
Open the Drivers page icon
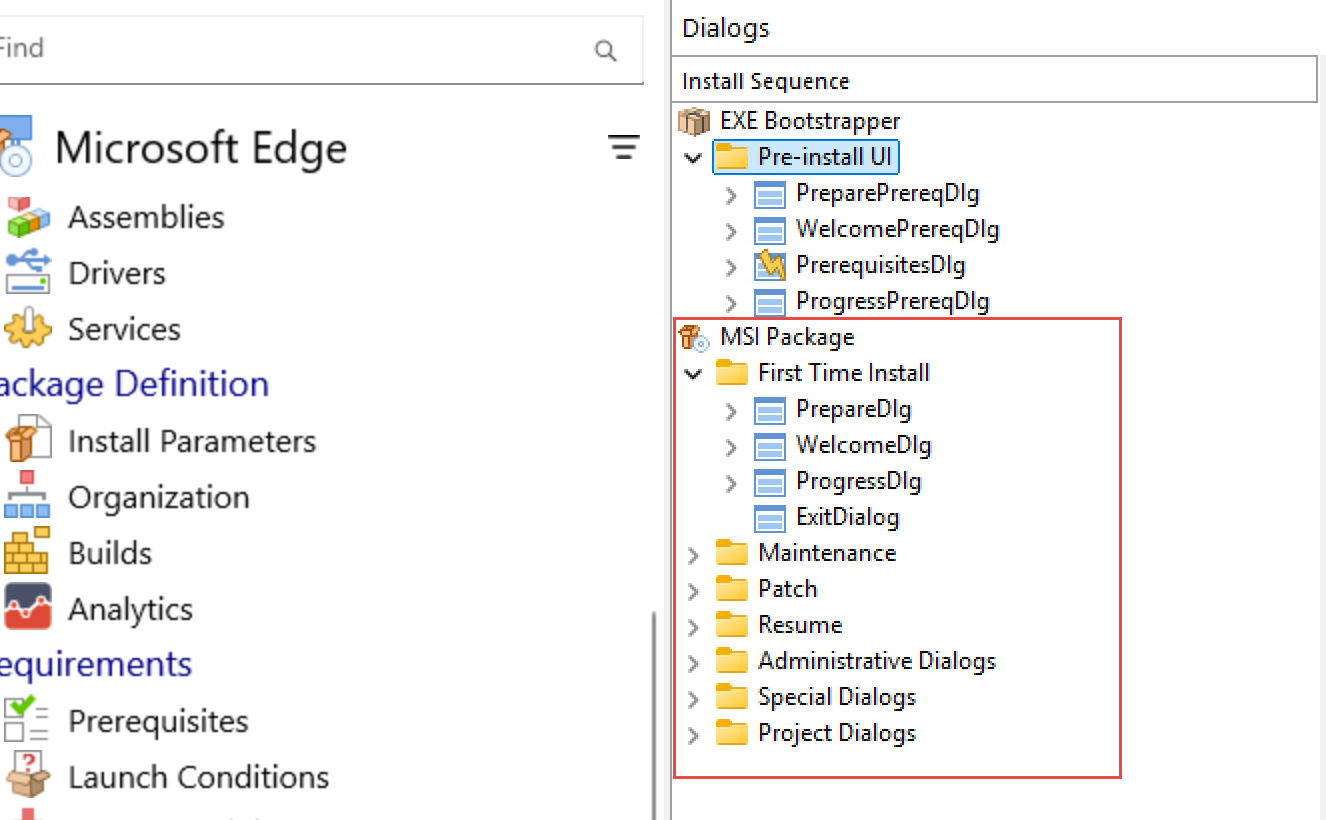(26, 273)
